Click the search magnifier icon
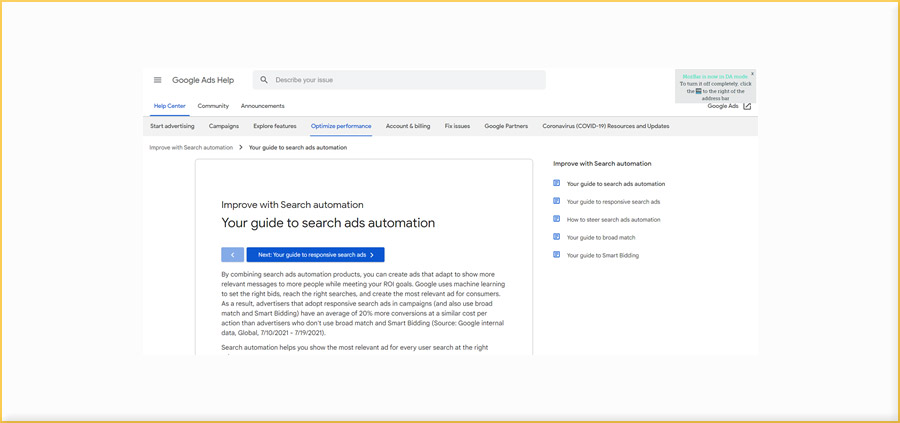 [264, 80]
